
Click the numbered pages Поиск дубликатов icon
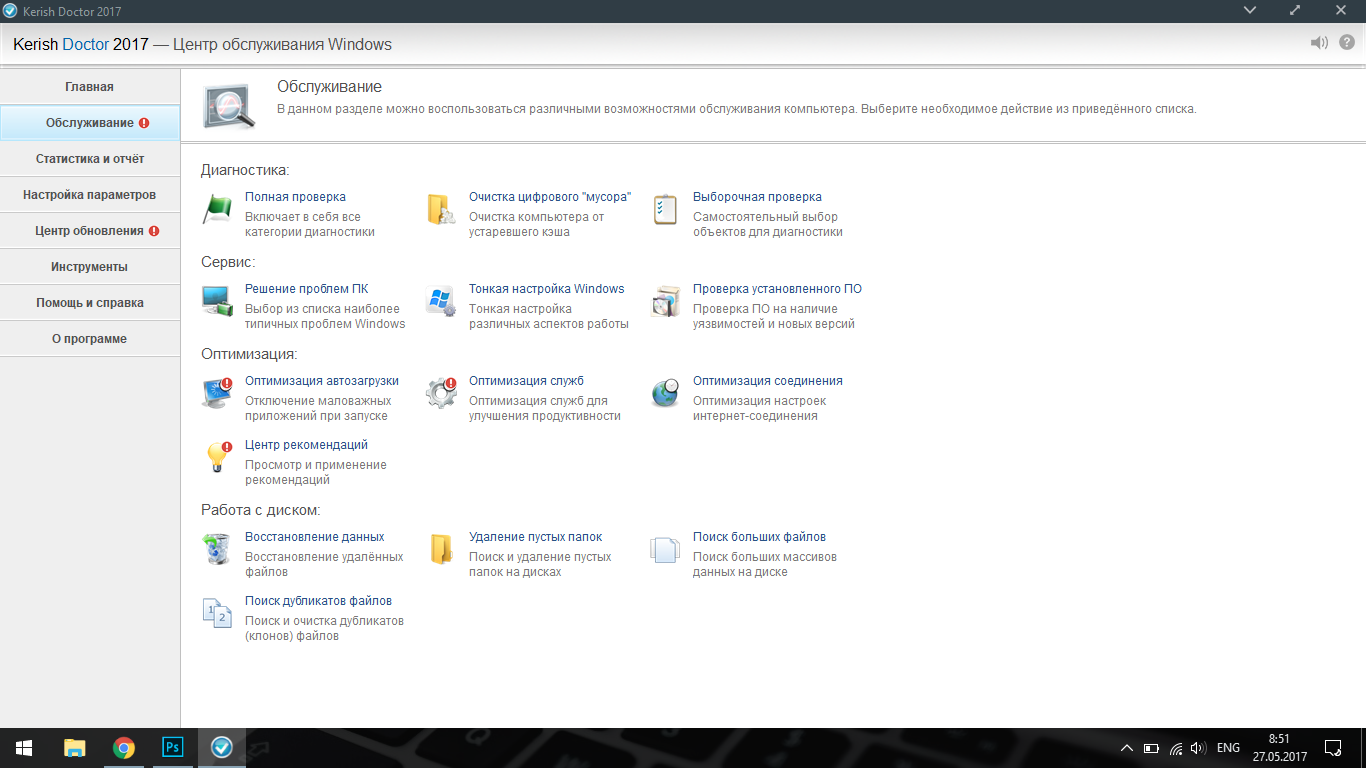click(218, 613)
